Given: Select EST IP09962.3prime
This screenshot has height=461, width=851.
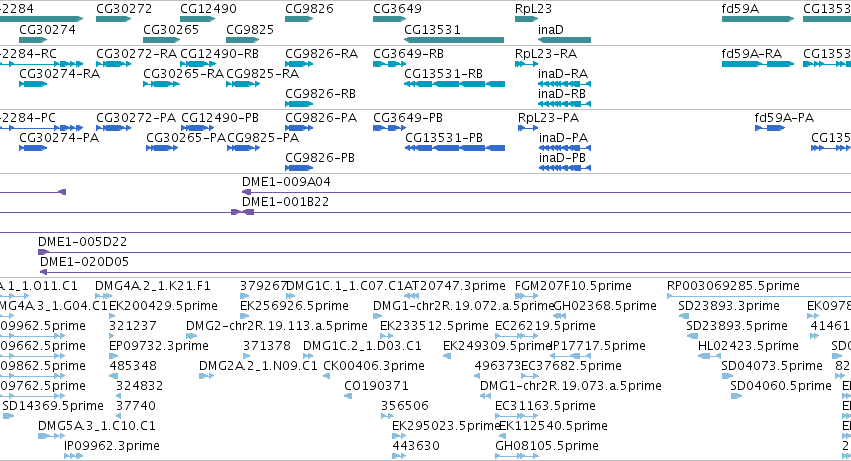Looking at the screenshot, I should click(112, 447).
